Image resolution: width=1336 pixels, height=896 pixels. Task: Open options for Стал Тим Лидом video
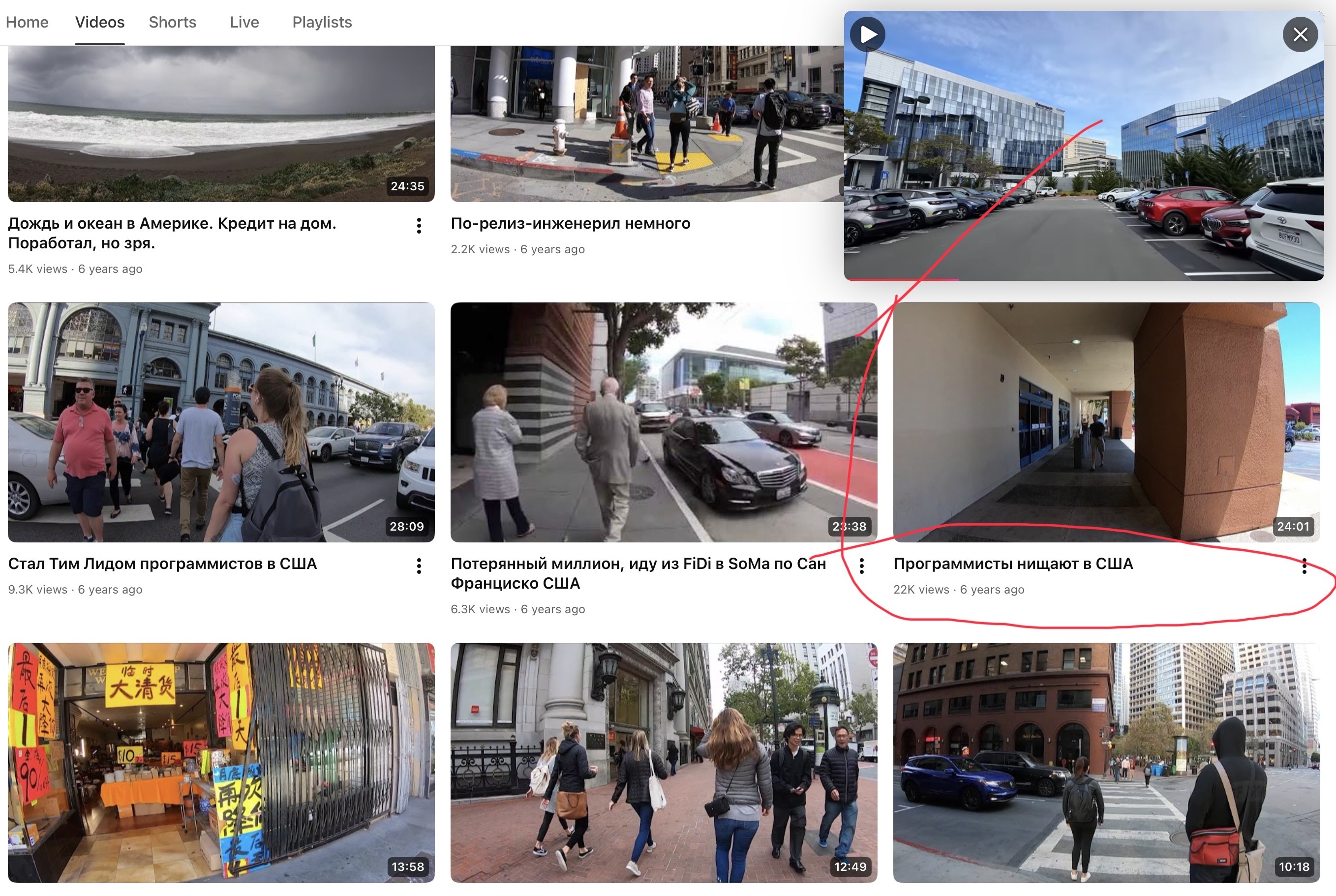[419, 566]
